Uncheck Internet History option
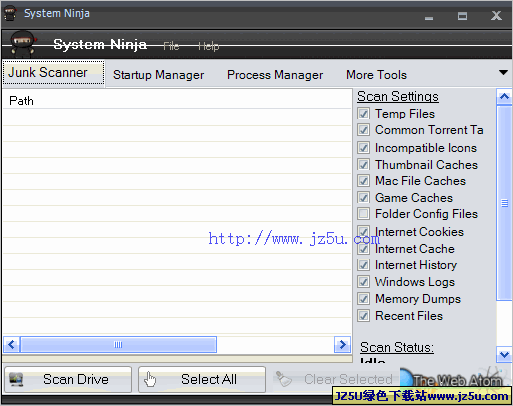513x406 pixels. (363, 265)
